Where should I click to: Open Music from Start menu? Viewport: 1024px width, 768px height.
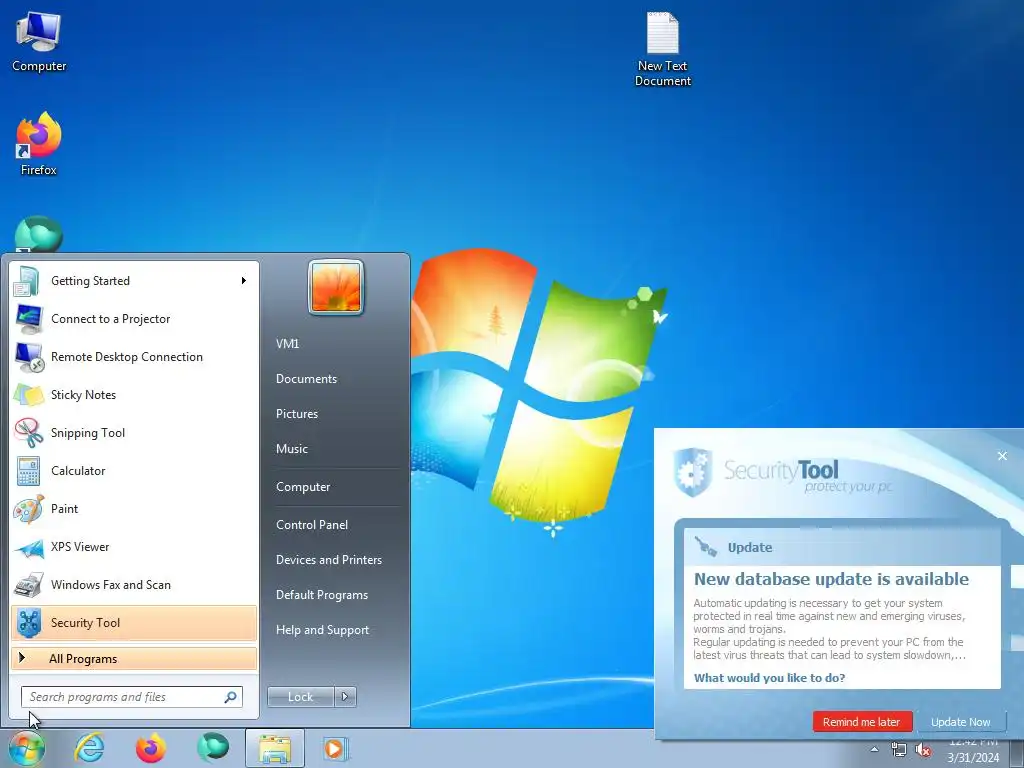pos(291,449)
